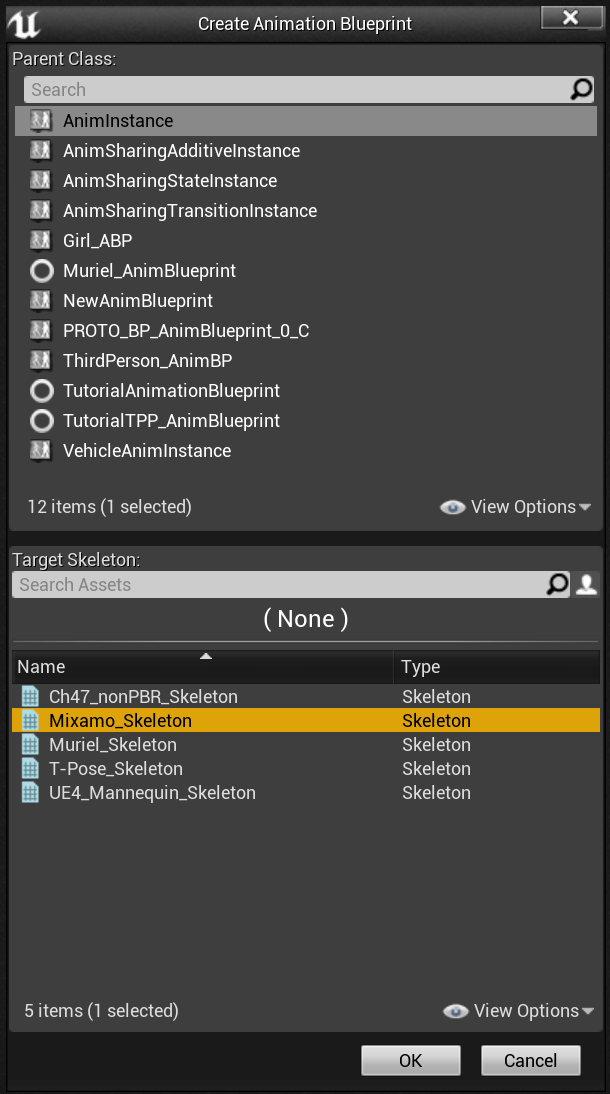Viewport: 610px width, 1094px height.
Task: Click the UE4_Mannequin_Skeleton asset icon
Action: click(30, 793)
